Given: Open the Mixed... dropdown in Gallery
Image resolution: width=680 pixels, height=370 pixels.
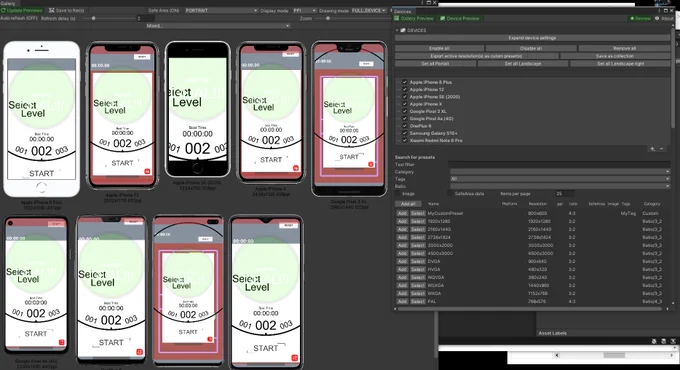Looking at the screenshot, I should point(217,26).
